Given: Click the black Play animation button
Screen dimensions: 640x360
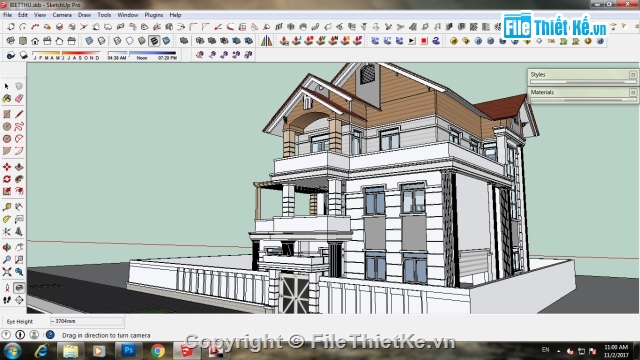Looking at the screenshot, I should click(412, 41).
